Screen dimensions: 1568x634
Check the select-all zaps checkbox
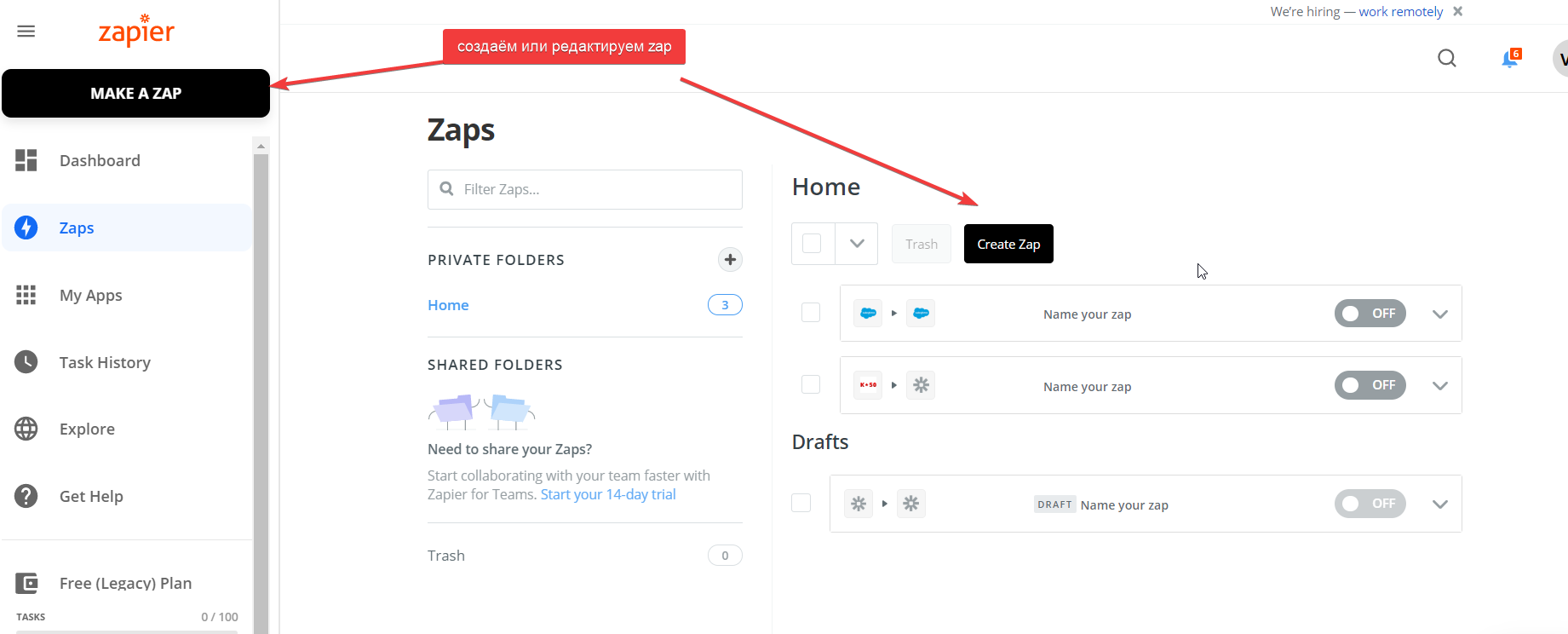pyautogui.click(x=813, y=244)
